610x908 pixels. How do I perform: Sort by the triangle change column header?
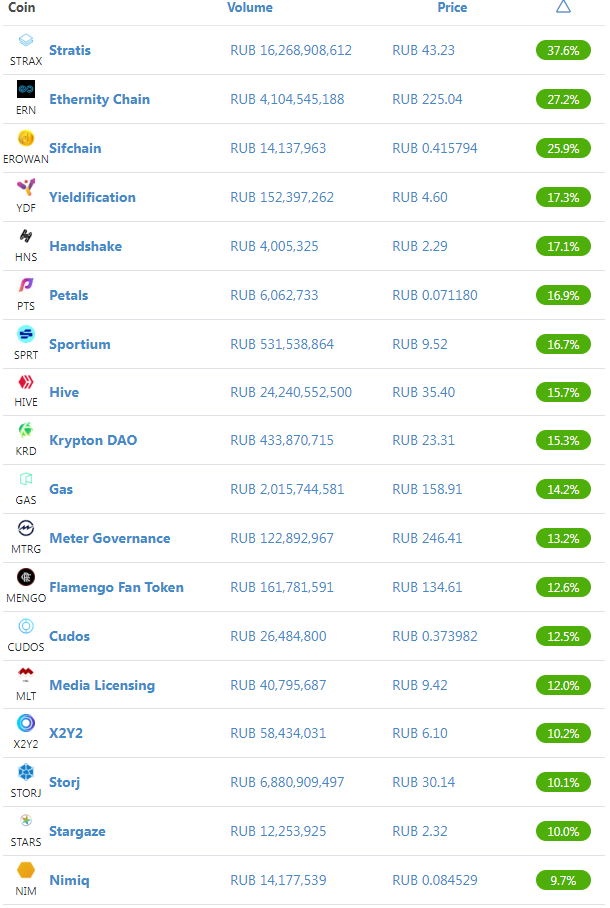click(x=563, y=7)
